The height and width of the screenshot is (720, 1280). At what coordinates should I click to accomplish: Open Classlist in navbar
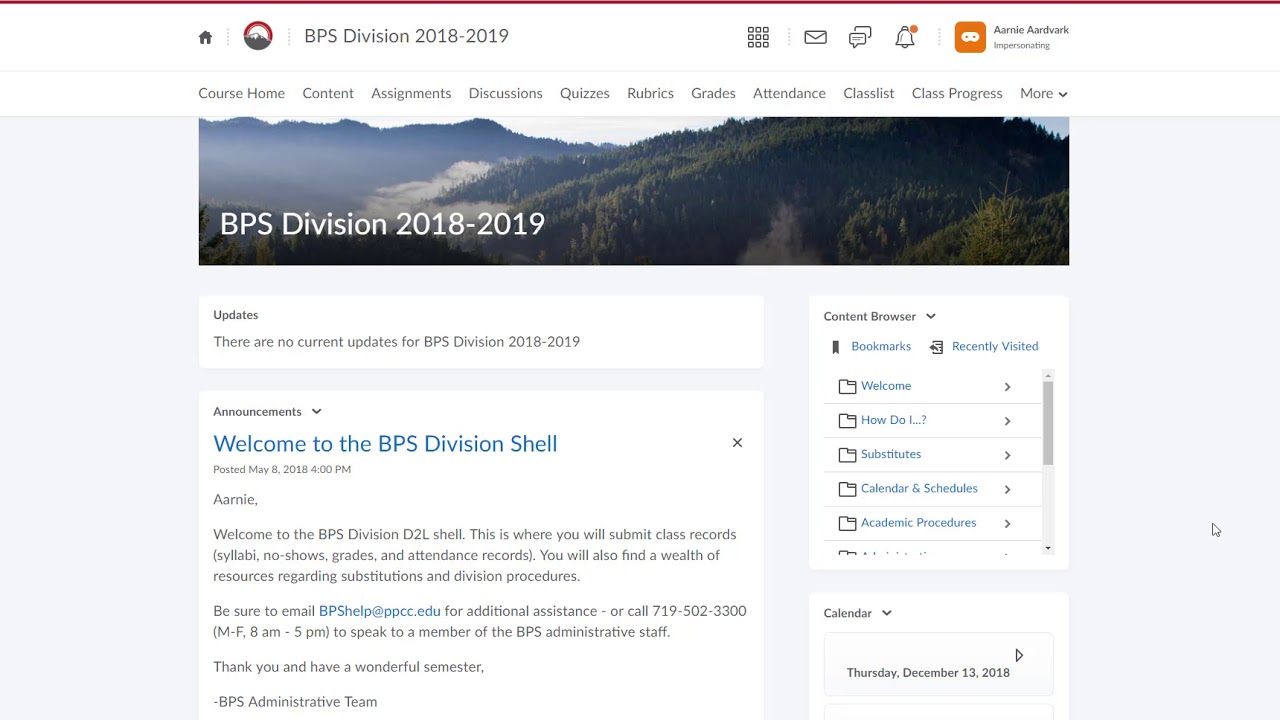coord(868,93)
